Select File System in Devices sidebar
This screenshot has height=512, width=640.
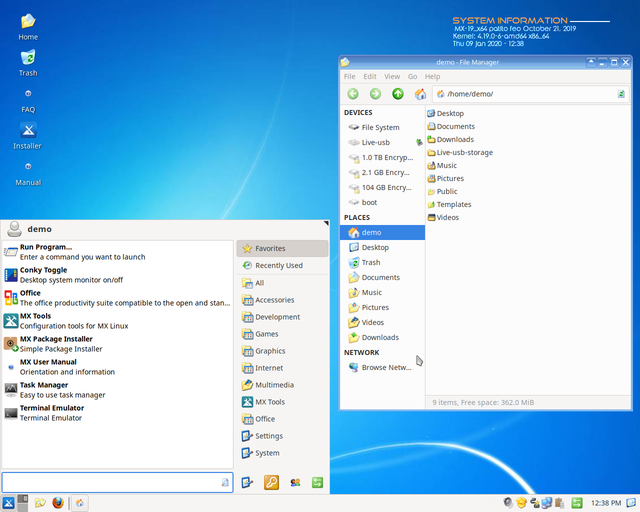point(382,127)
